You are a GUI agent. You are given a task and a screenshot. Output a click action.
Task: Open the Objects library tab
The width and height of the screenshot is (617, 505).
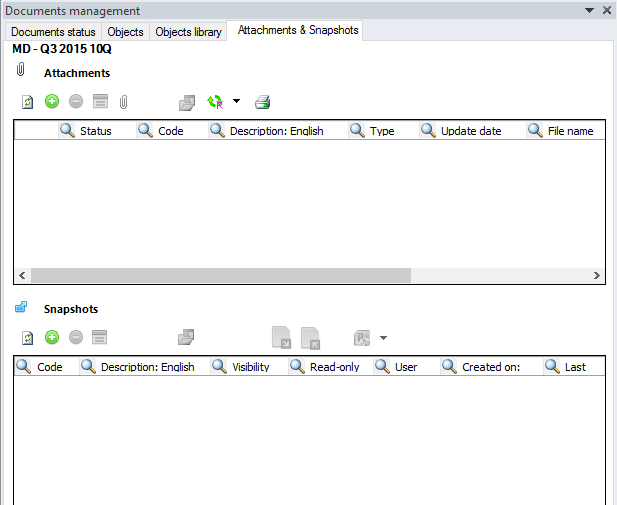[x=188, y=32]
